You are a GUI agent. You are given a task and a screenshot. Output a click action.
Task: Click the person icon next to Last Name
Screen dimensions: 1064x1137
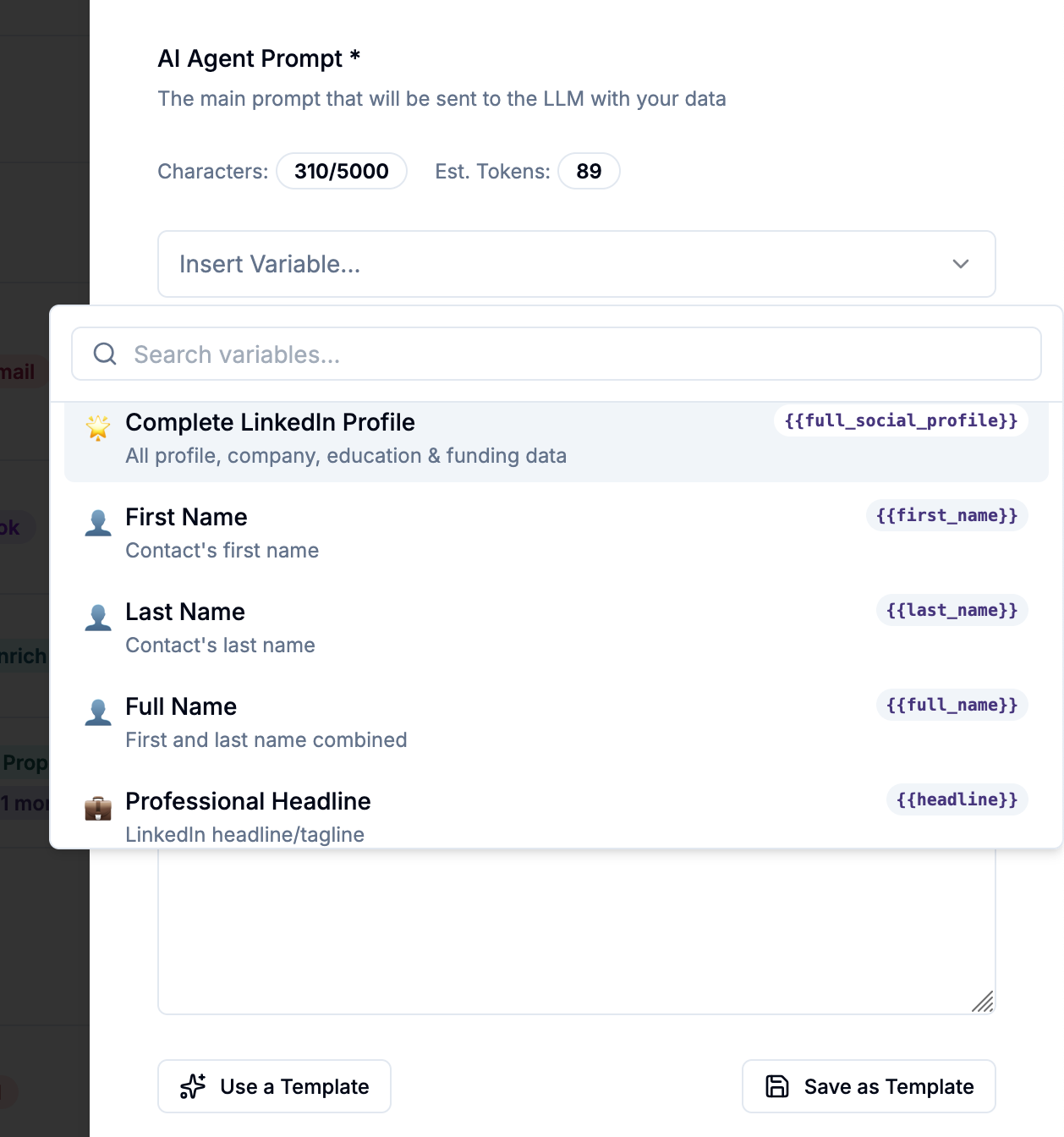click(x=98, y=618)
